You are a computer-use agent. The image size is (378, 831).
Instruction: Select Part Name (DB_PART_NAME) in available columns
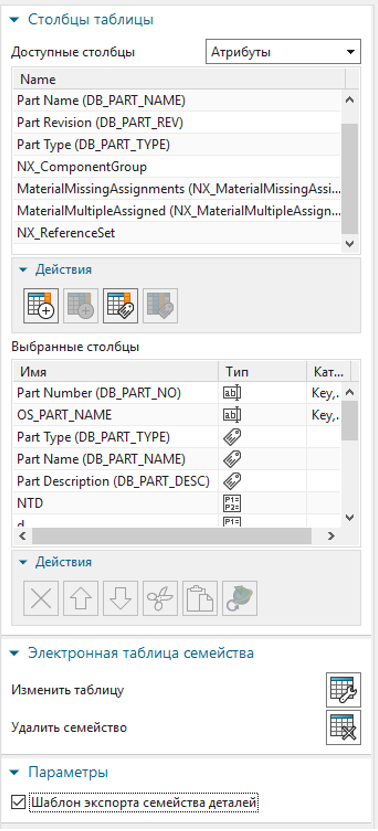[177, 100]
